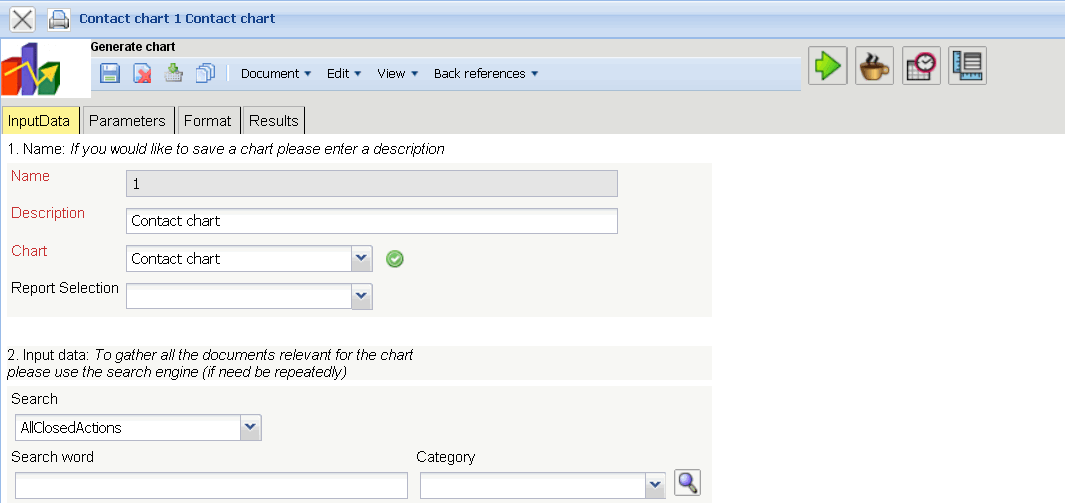This screenshot has width=1065, height=503.
Task: Click the red X delete document icon
Action: click(x=142, y=73)
